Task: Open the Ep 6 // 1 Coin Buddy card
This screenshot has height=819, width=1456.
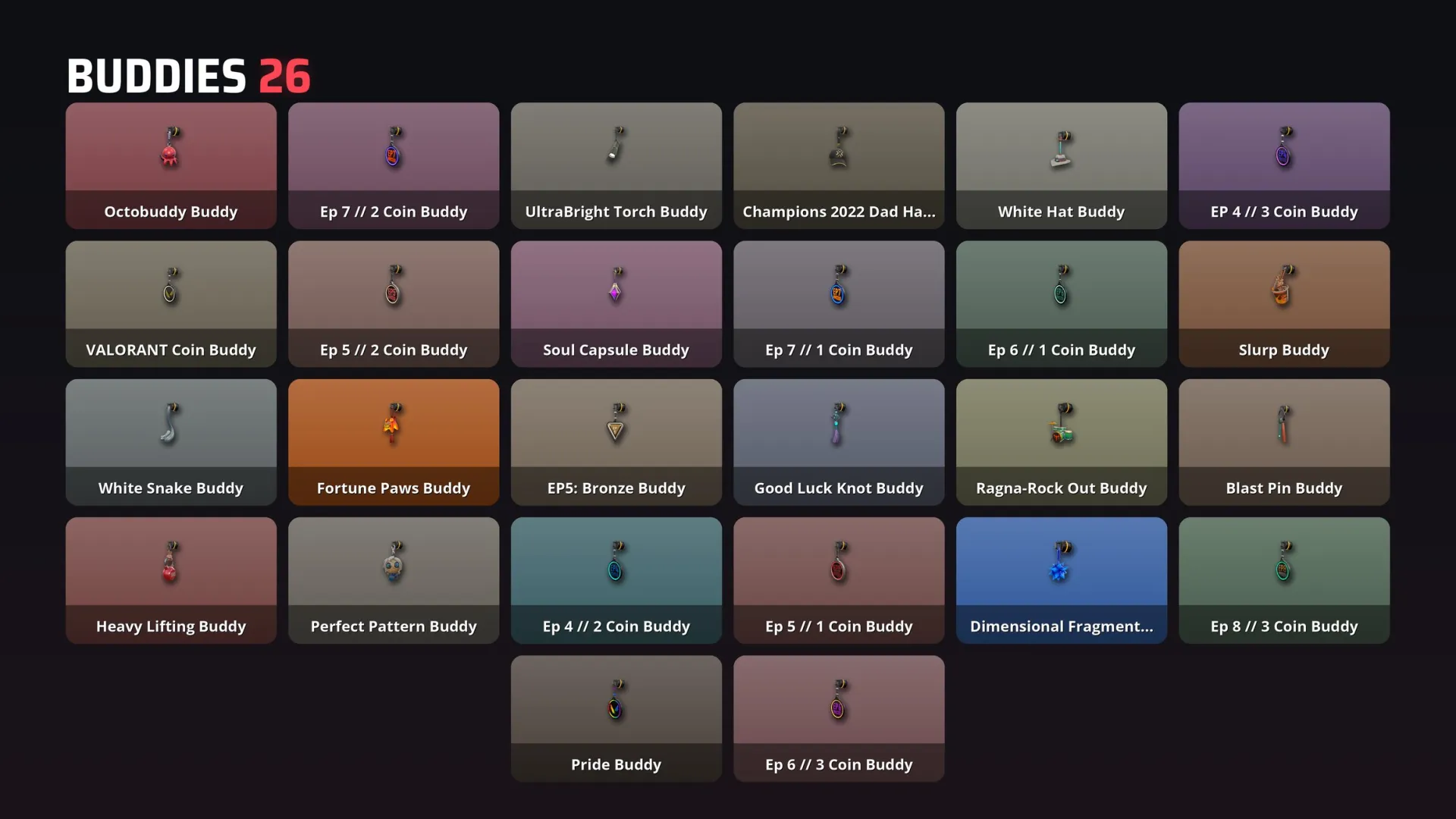Action: coord(1061,304)
